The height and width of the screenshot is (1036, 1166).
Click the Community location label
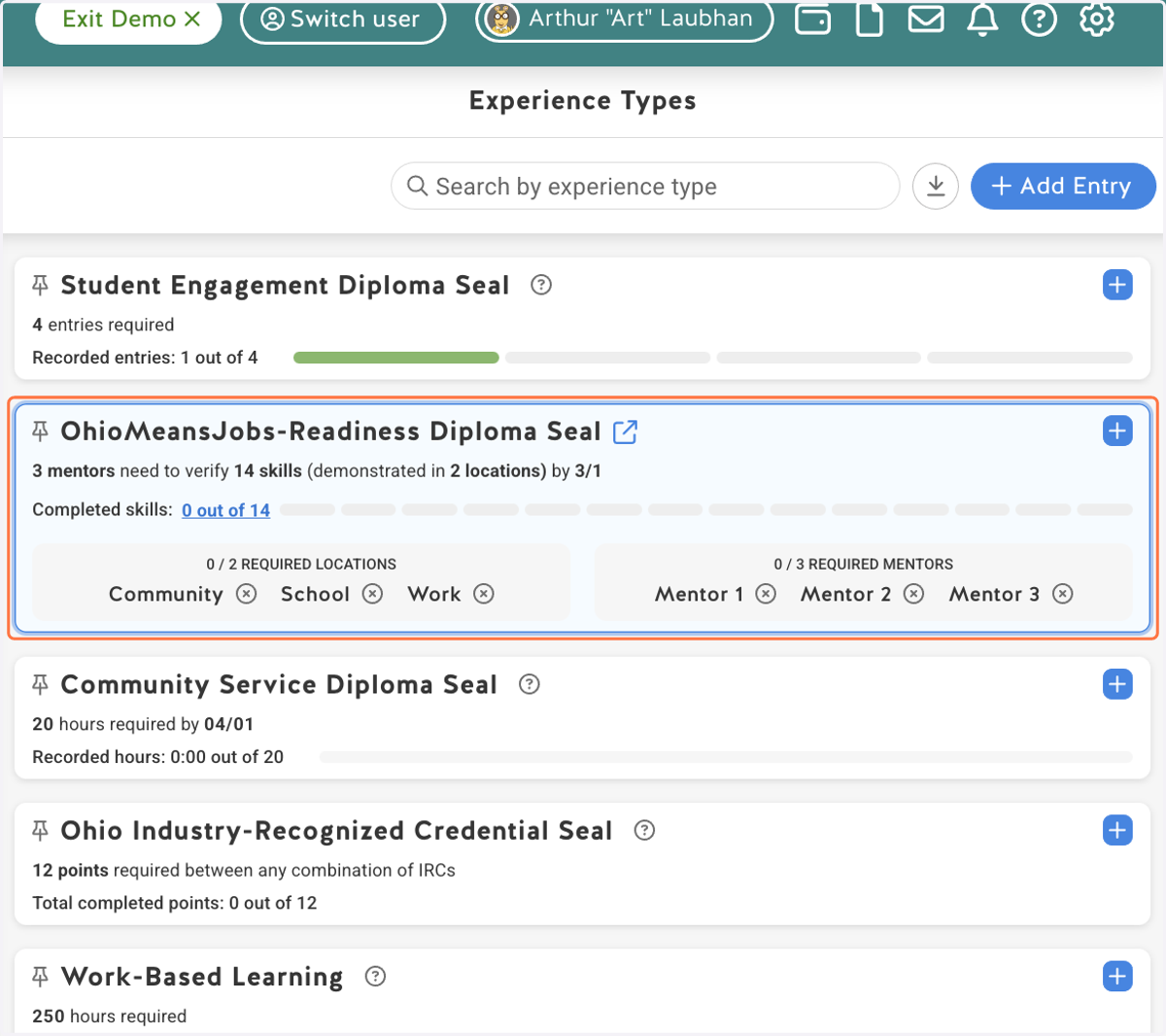coord(166,594)
